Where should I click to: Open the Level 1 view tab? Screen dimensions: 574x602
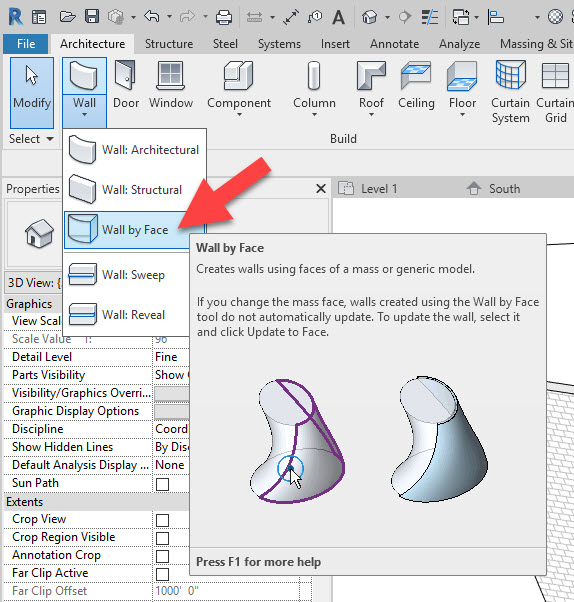tap(368, 189)
